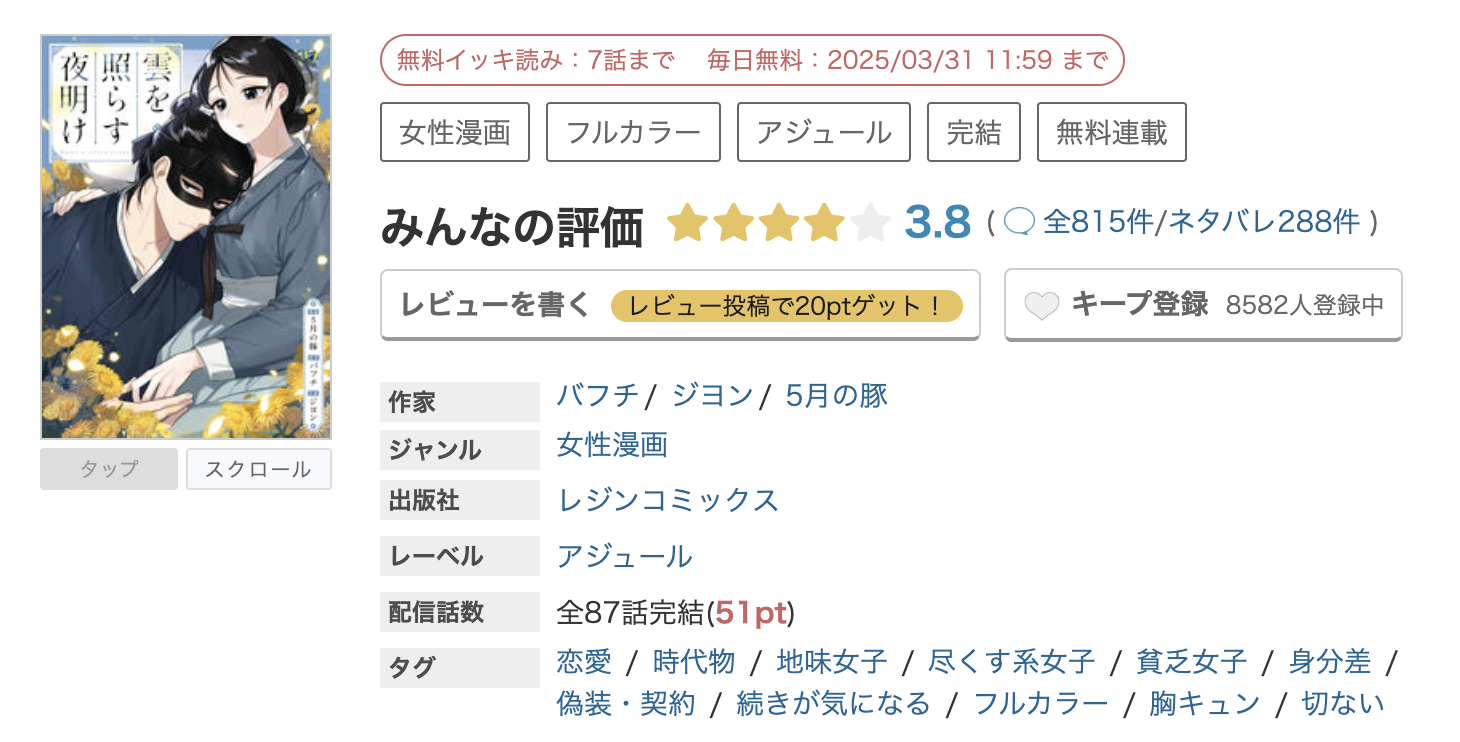This screenshot has width=1460, height=742.
Task: Open the 偽装・契約 tag link
Action: [x=625, y=704]
